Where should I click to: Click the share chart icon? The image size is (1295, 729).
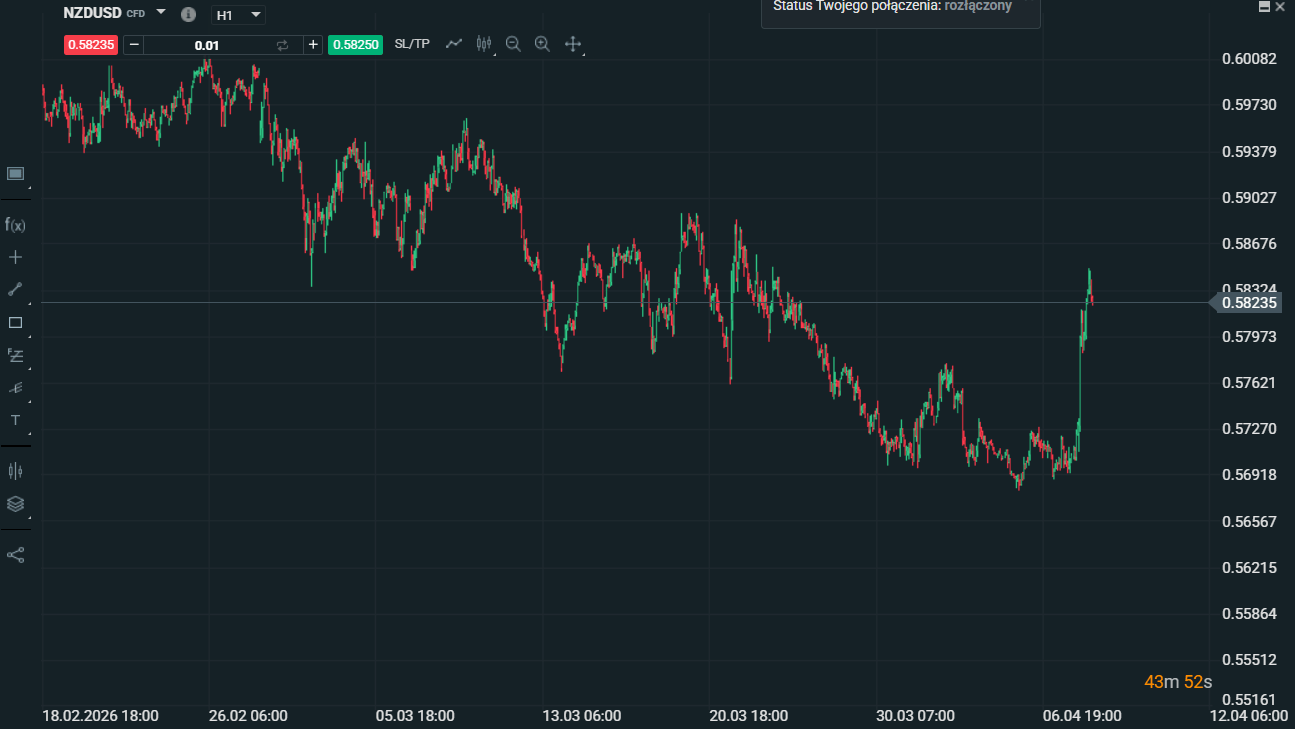click(x=15, y=555)
